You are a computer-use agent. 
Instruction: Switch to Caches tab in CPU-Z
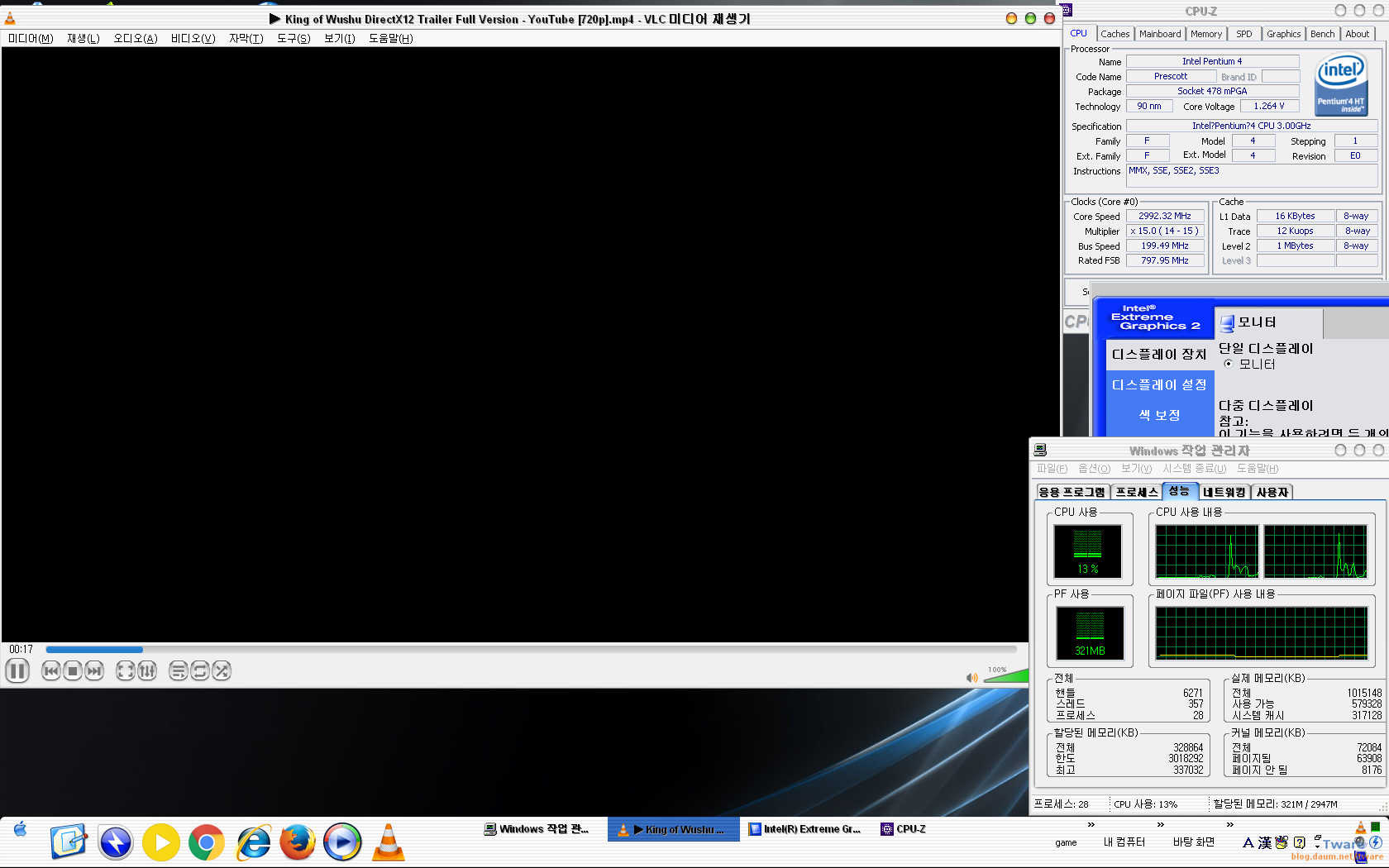click(1115, 34)
